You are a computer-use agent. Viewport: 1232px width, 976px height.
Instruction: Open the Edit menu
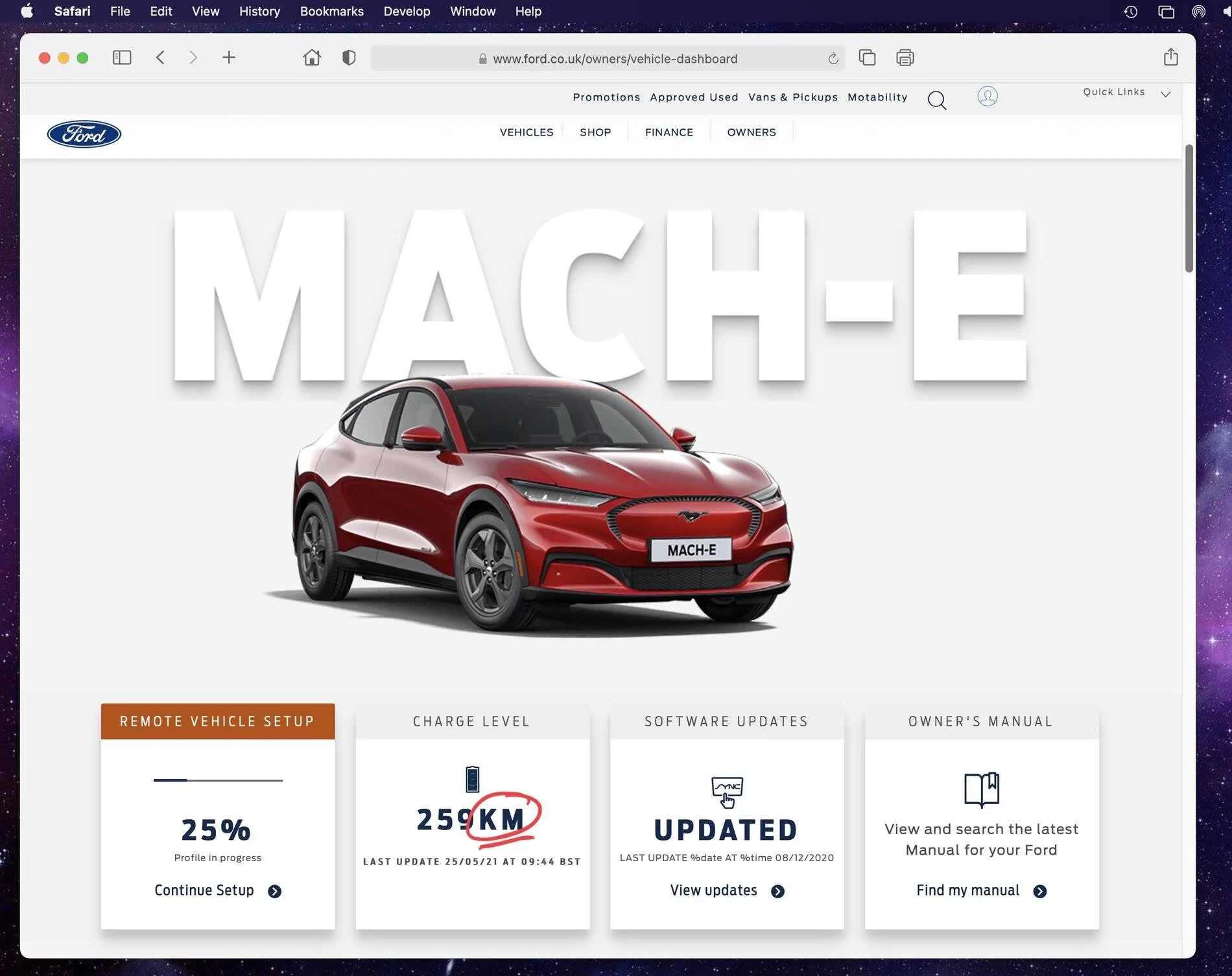point(161,11)
